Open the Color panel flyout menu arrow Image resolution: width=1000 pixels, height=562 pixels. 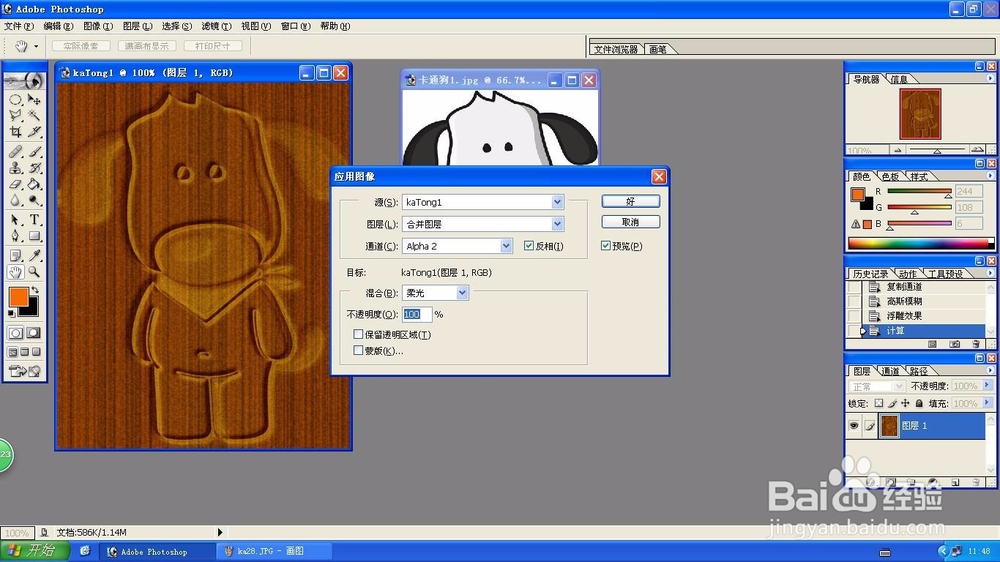coord(990,176)
